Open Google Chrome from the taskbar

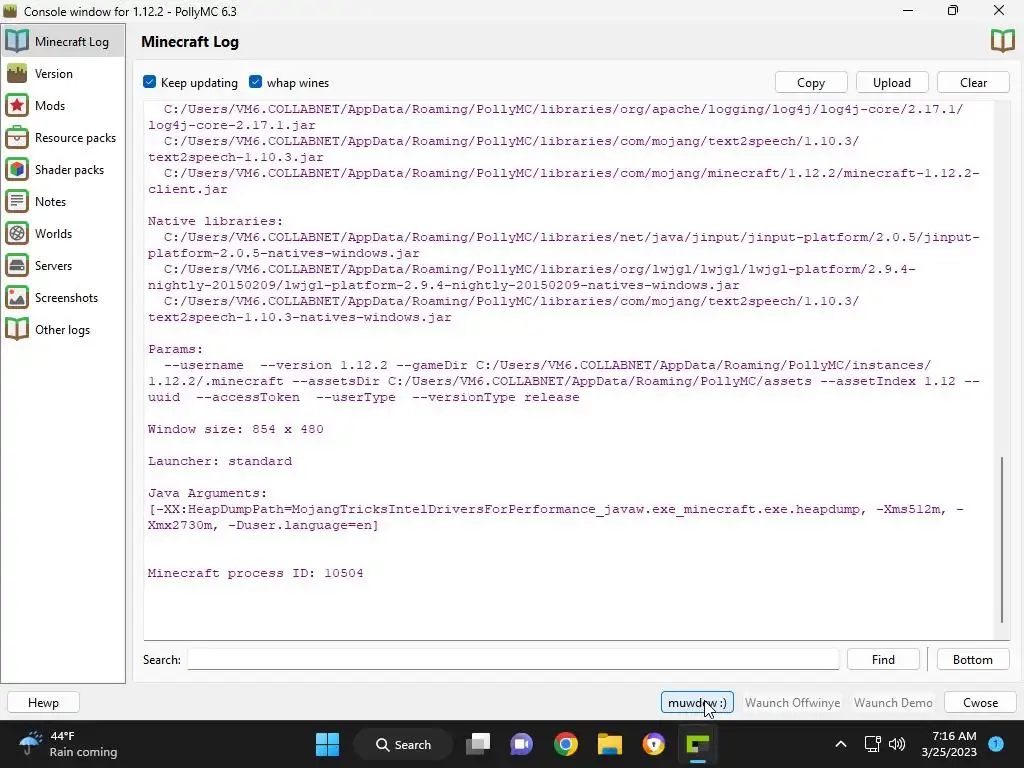point(566,744)
